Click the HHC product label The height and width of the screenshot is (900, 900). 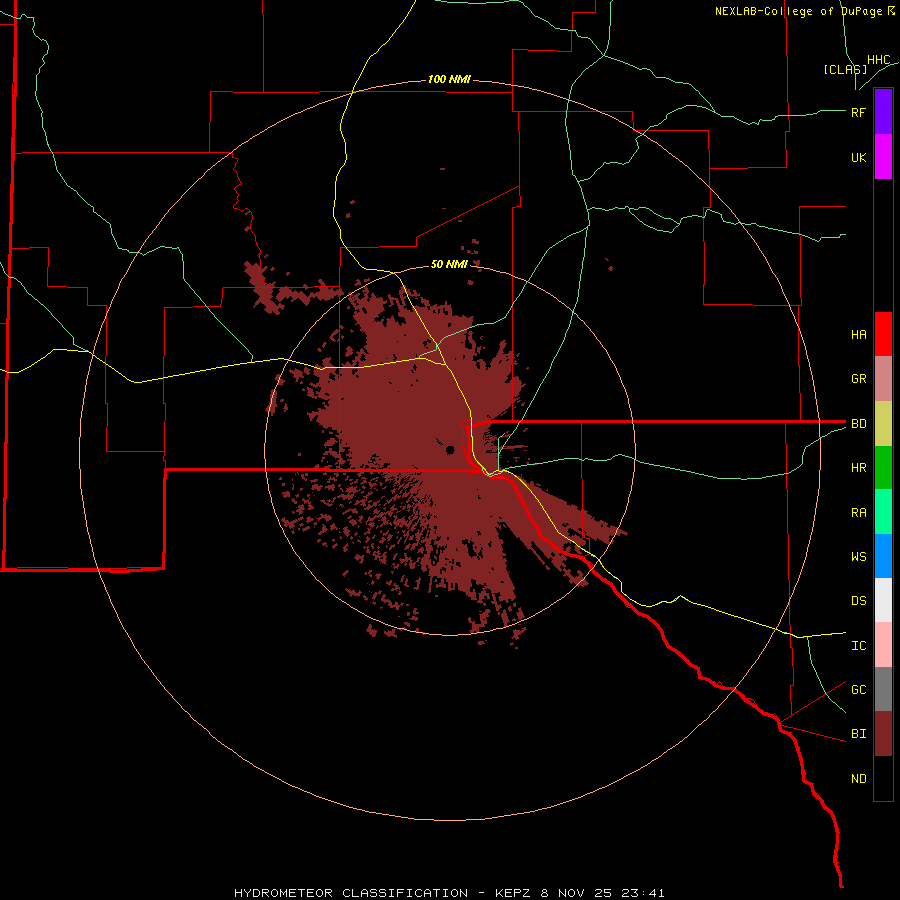pos(878,60)
